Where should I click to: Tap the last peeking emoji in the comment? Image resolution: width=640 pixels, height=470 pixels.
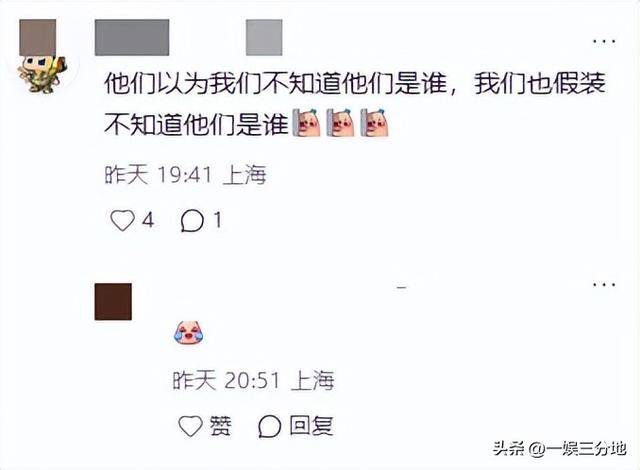pos(374,123)
